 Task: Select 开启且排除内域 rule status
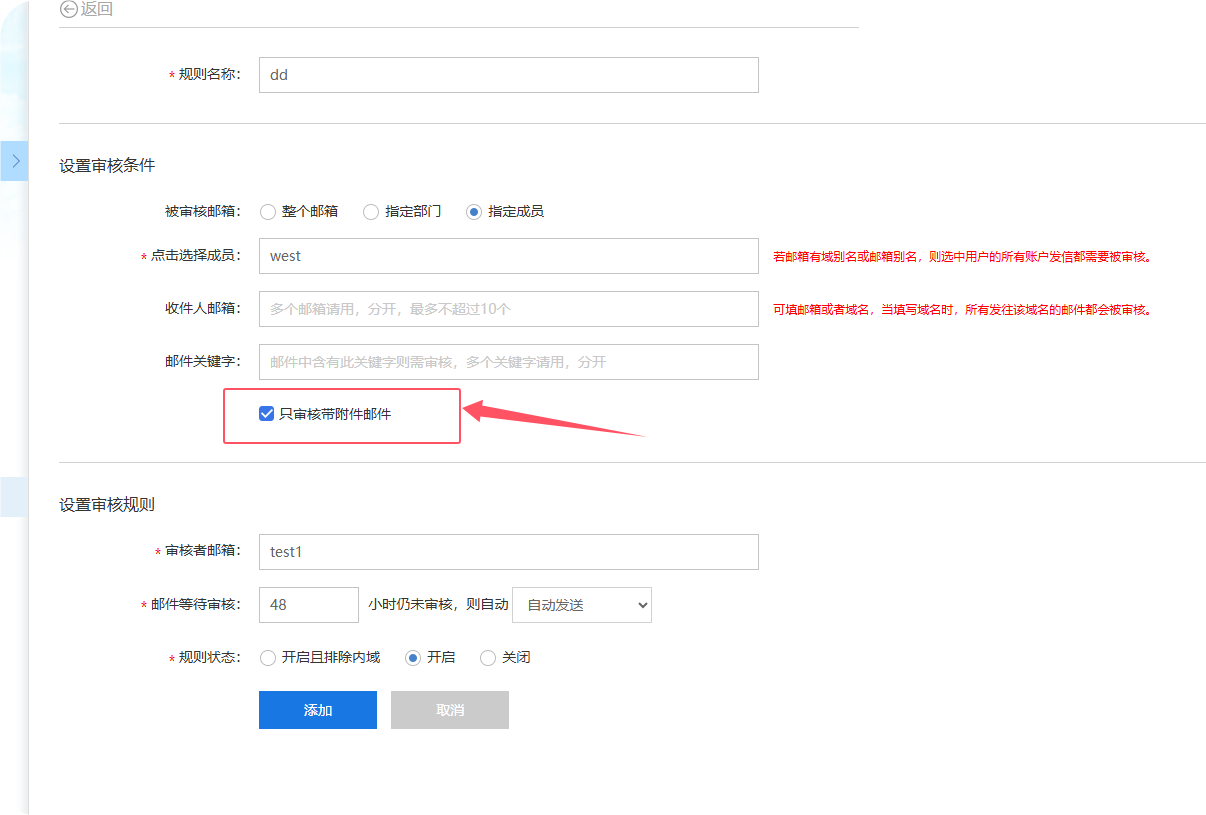pos(268,658)
